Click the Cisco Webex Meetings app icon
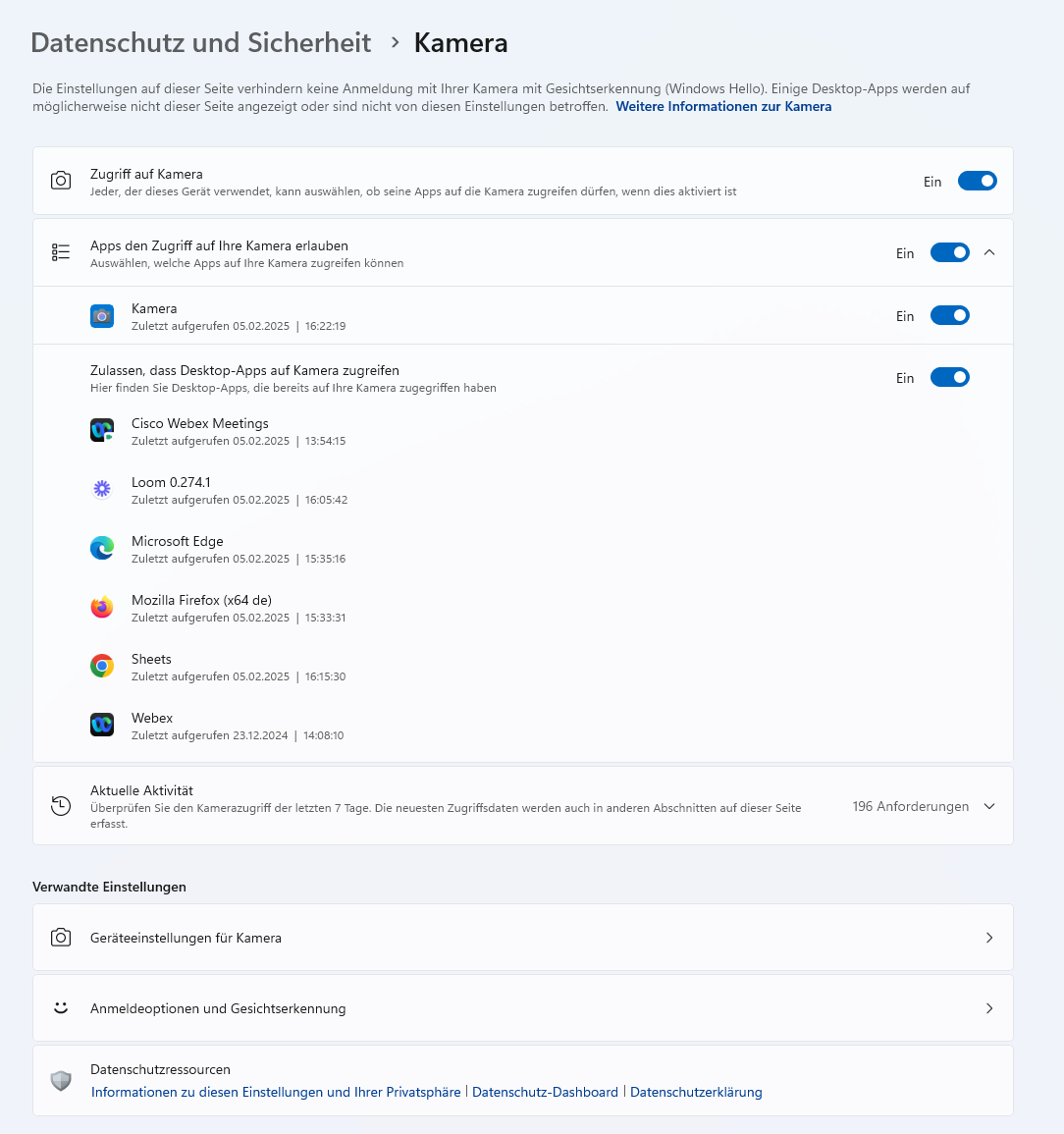Image resolution: width=1064 pixels, height=1134 pixels. pyautogui.click(x=102, y=431)
